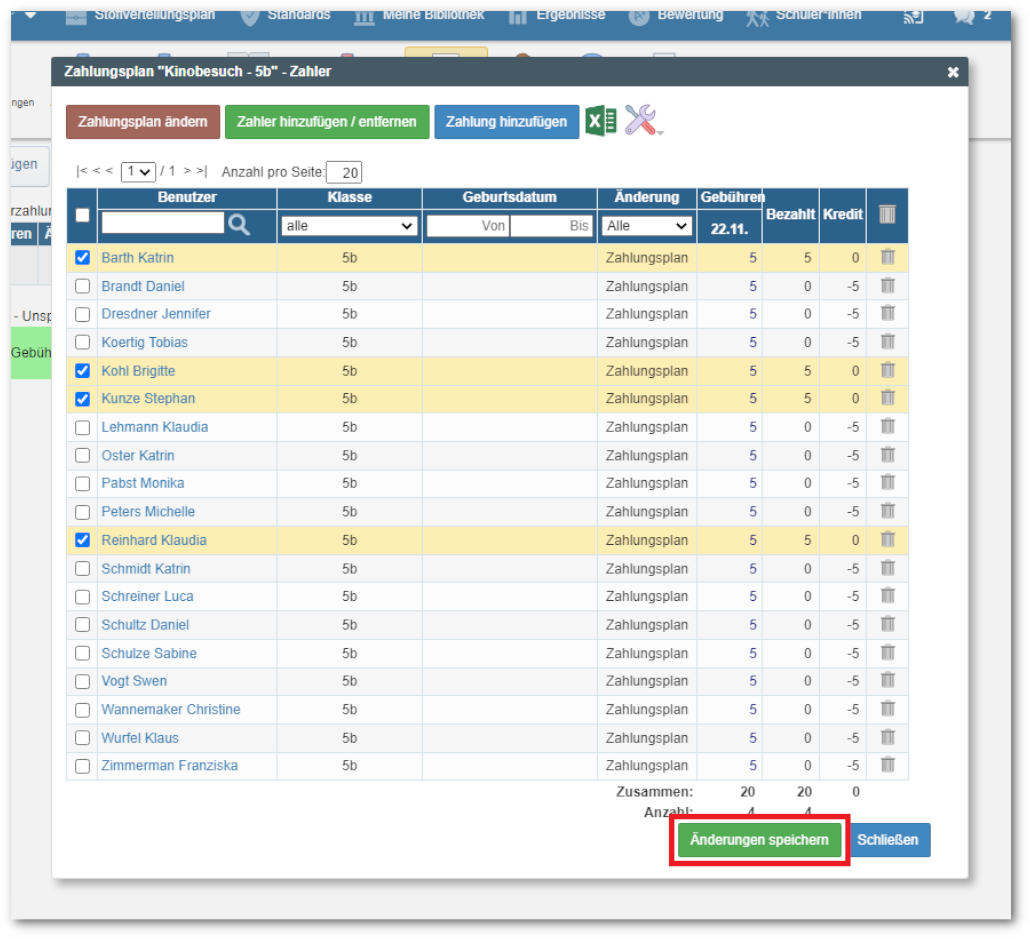1030x939 pixels.
Task: Export payer list to Excel
Action: pyautogui.click(x=601, y=122)
